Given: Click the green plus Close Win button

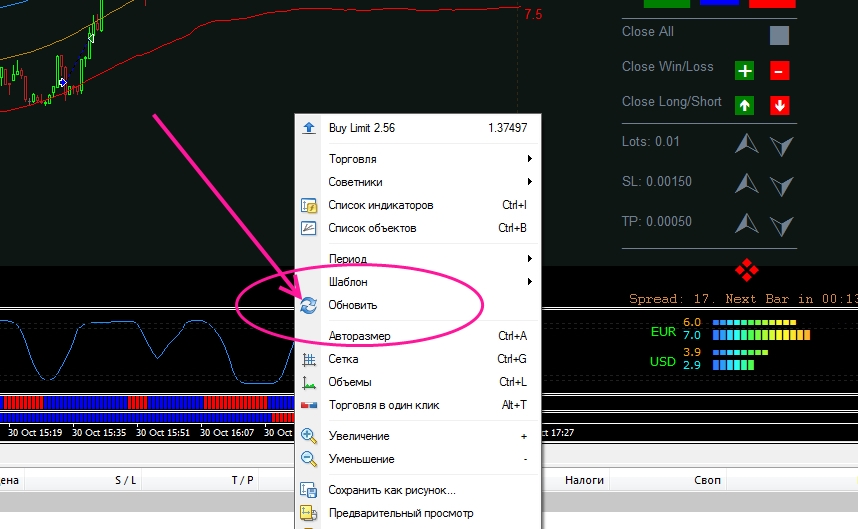Looking at the screenshot, I should click(744, 71).
